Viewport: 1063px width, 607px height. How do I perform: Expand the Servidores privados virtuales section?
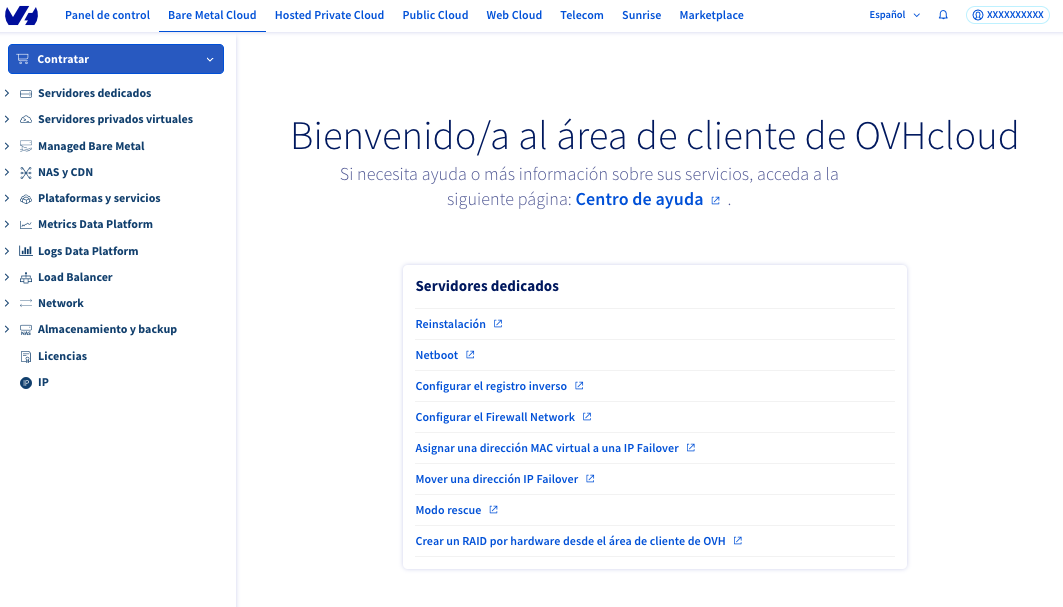click(x=7, y=118)
